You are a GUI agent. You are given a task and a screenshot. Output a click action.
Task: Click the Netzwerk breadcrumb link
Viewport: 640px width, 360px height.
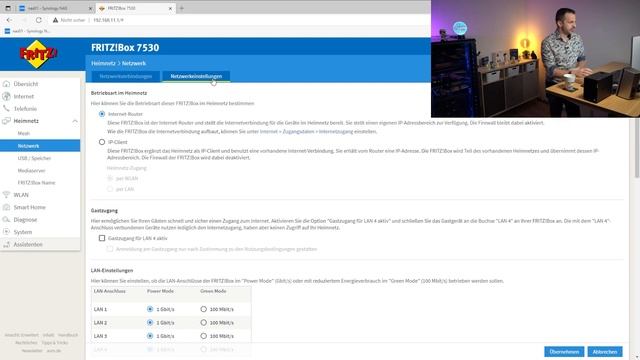pyautogui.click(x=134, y=63)
